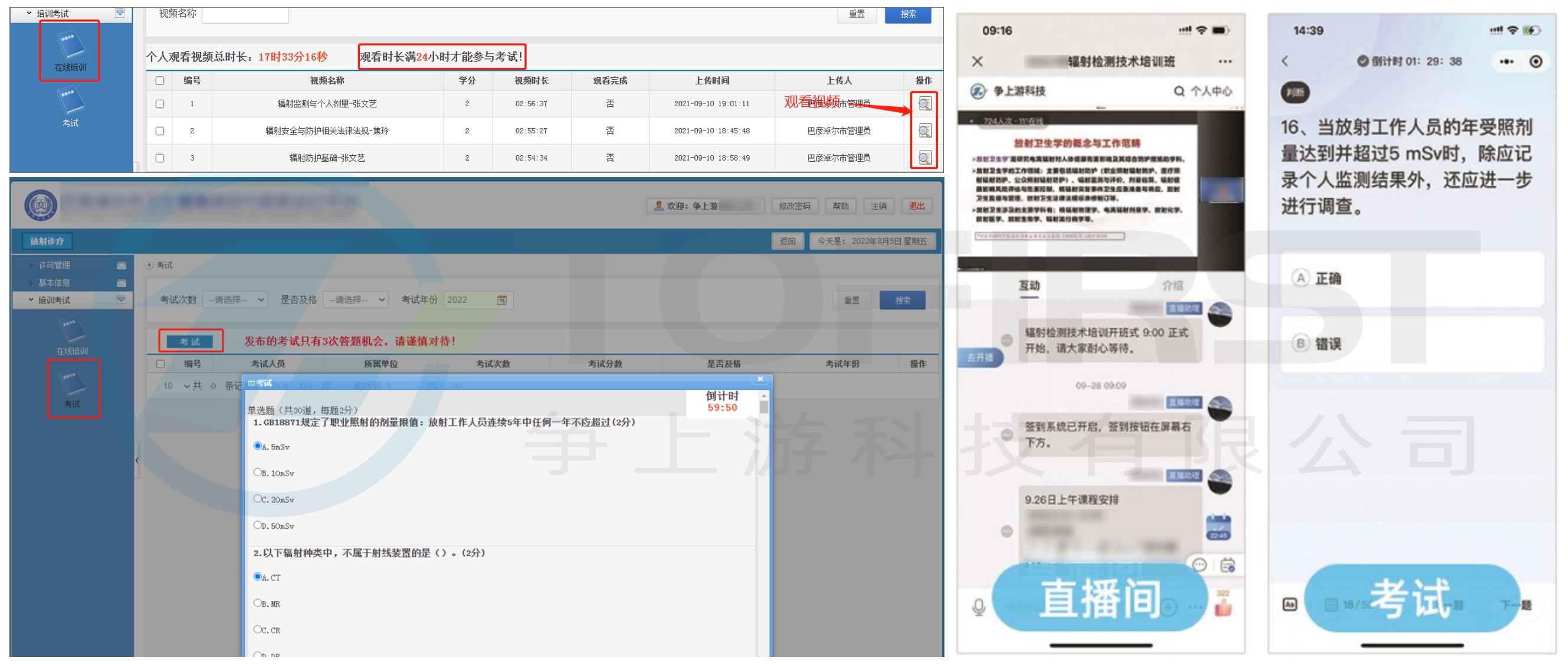Screen dimensions: 1568x664
Task: Tap chat bubble icon above livestream input bar
Action: coord(1199,565)
